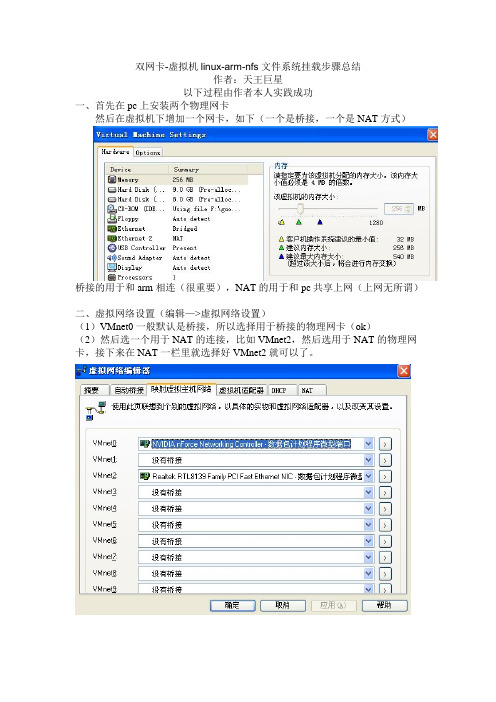Viewport: 496px width, 702px height.
Task: Open VMnet2 arrow button settings
Action: point(385,476)
